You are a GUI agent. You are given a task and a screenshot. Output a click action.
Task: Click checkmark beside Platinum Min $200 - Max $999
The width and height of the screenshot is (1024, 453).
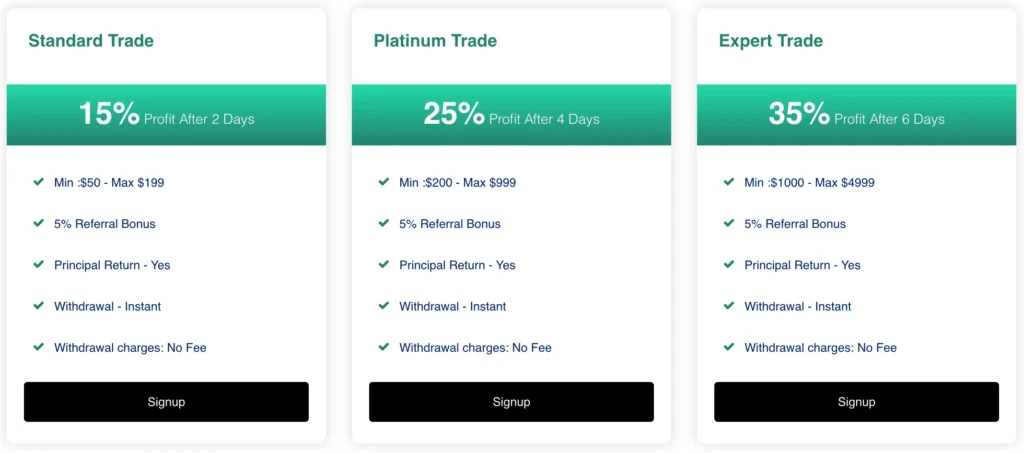tap(384, 182)
